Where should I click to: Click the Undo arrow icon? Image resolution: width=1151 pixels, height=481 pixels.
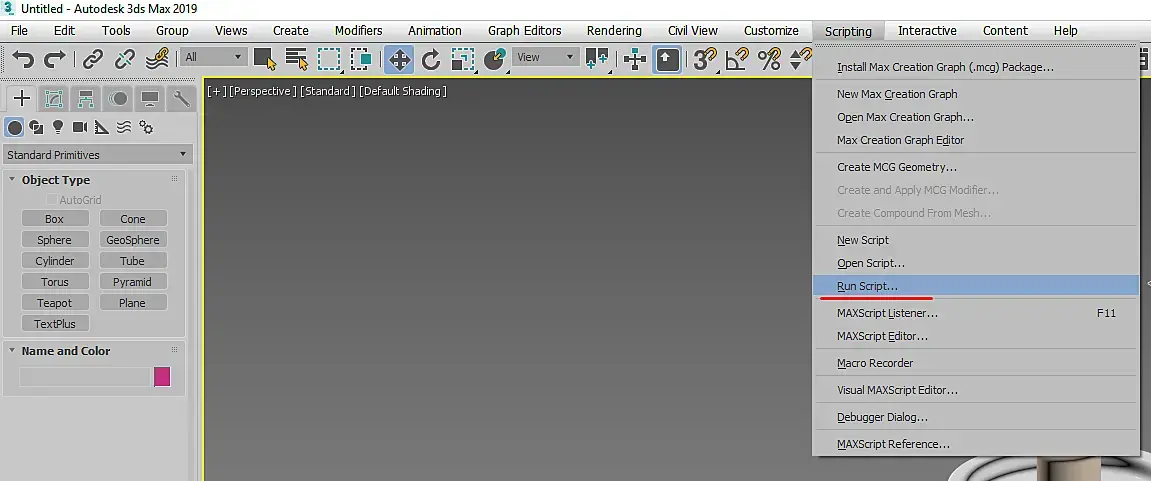pyautogui.click(x=23, y=59)
